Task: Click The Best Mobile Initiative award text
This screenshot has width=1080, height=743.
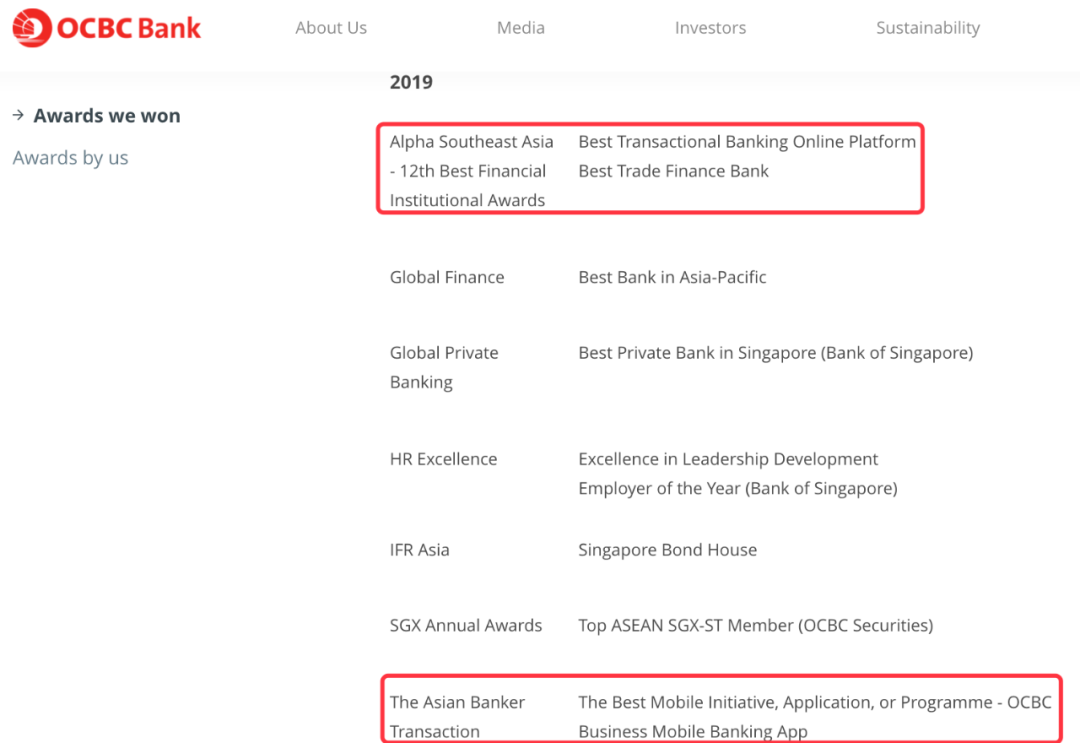Action: point(815,717)
